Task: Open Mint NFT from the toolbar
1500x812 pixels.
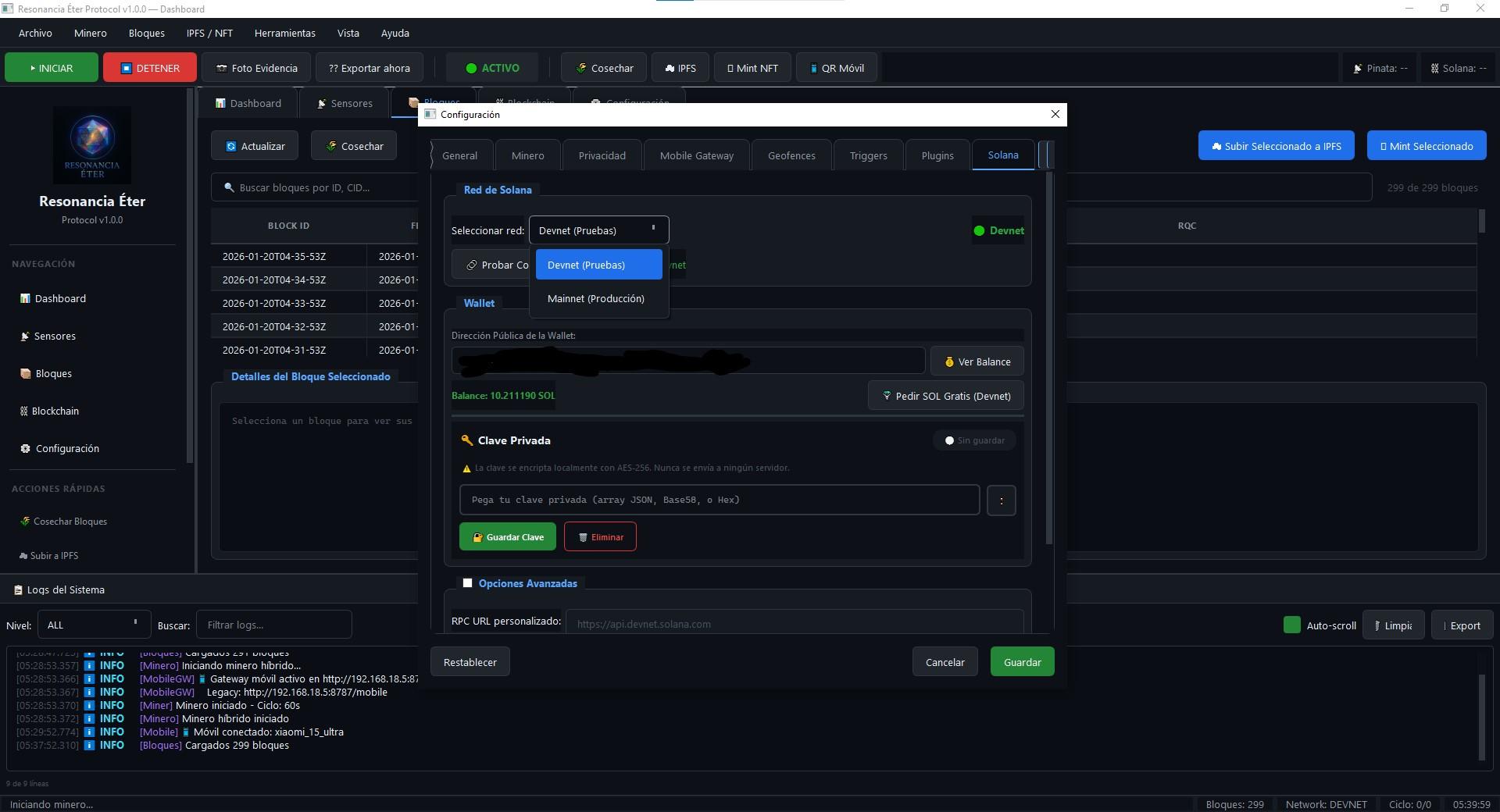Action: pos(752,68)
